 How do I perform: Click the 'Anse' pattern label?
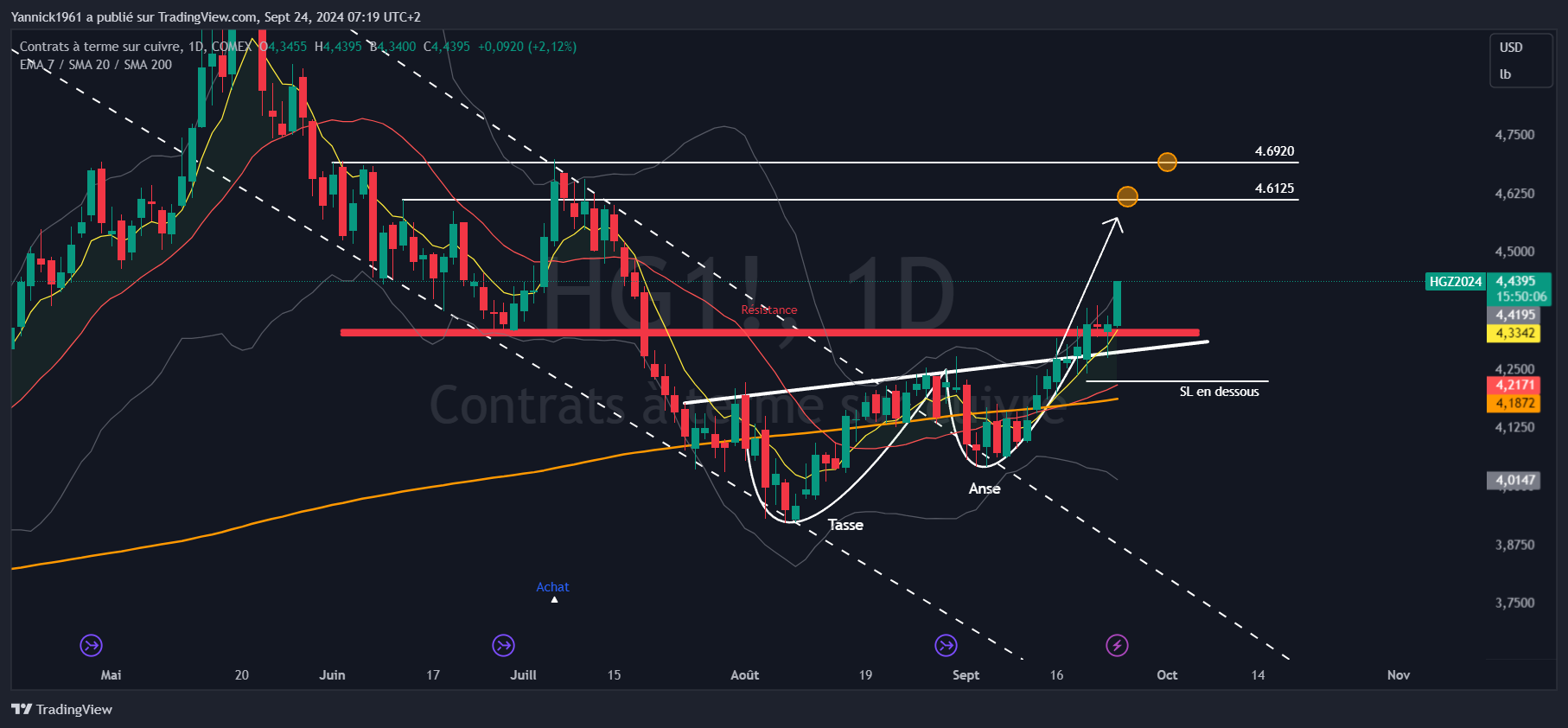tap(985, 489)
